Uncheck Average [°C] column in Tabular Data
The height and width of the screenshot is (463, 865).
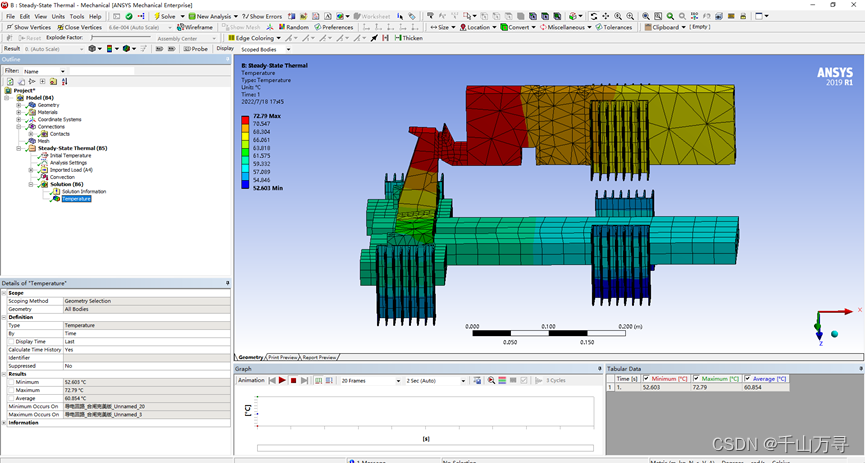coord(747,379)
